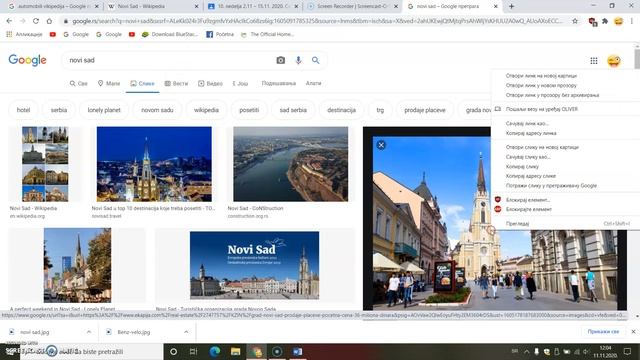Choose 'Преглeдај' inspect menu item
The height and width of the screenshot is (360, 640).
(566, 224)
